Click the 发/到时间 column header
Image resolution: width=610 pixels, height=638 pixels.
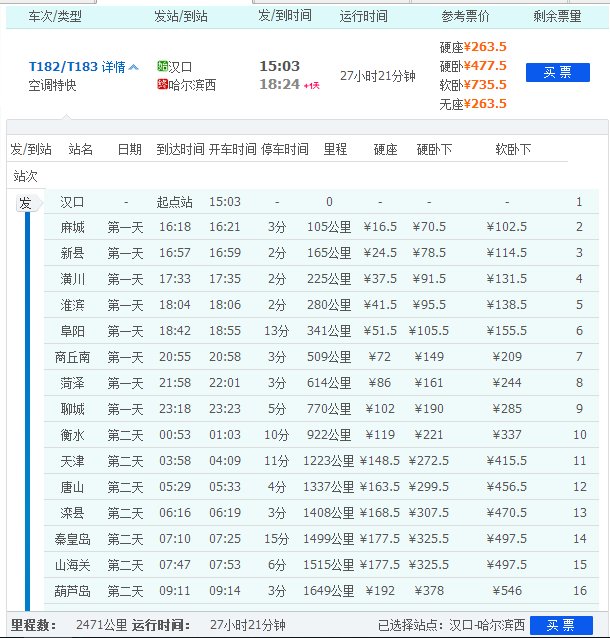(x=285, y=16)
